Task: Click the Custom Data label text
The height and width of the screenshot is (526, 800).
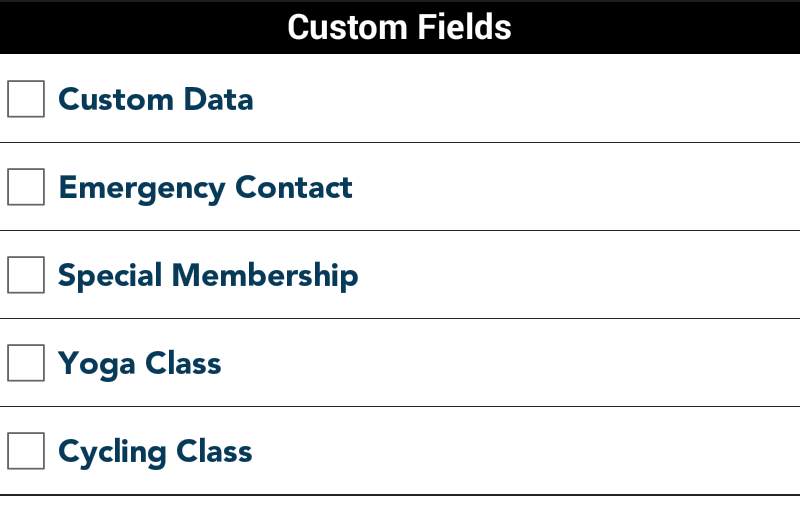Action: pos(156,99)
